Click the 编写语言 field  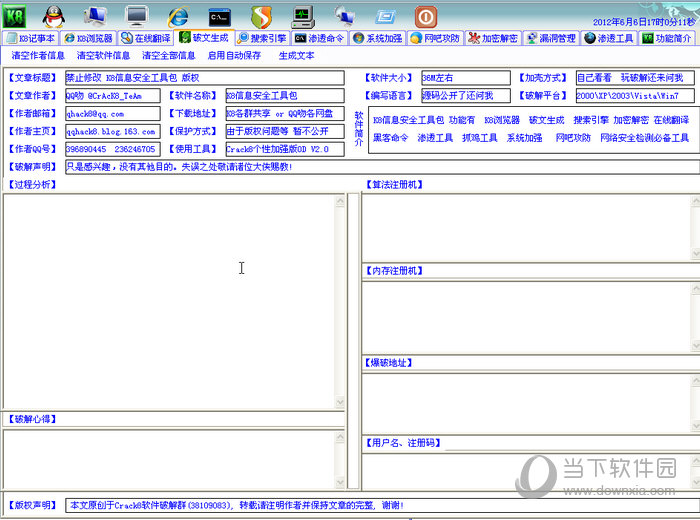tap(466, 96)
